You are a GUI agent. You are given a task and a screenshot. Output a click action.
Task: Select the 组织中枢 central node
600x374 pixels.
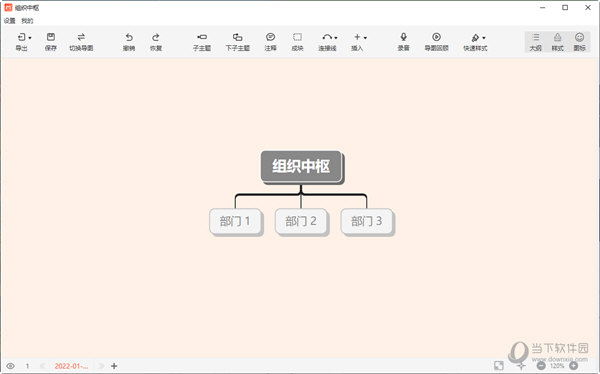click(301, 166)
